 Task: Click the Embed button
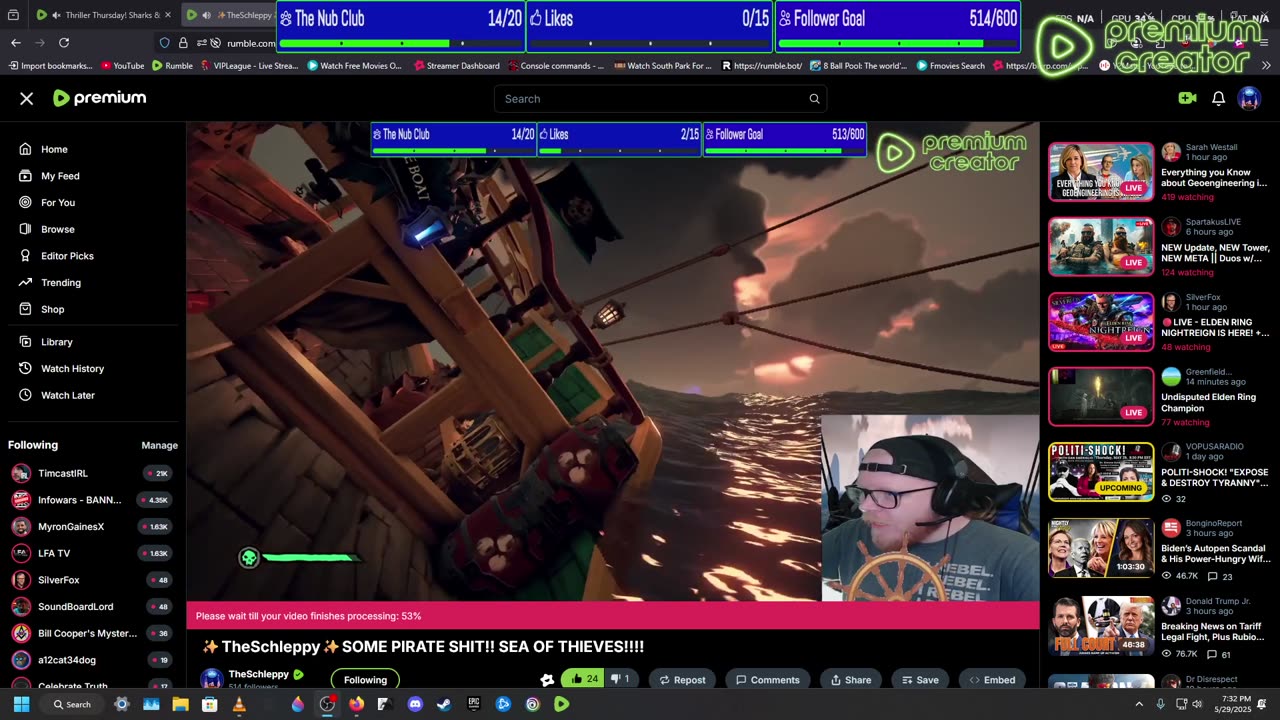point(992,680)
